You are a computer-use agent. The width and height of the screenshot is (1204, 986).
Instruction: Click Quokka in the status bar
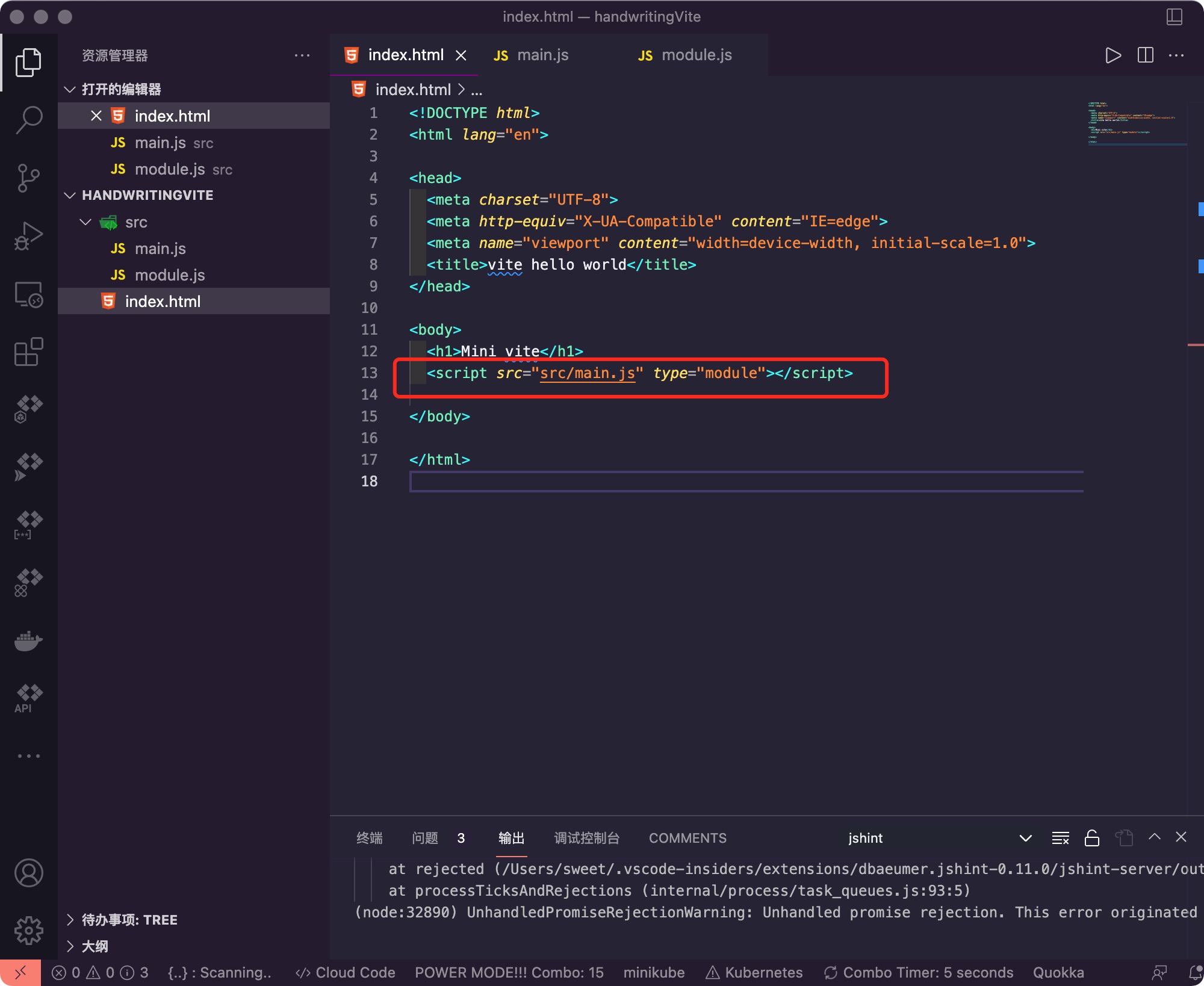[x=1058, y=973]
